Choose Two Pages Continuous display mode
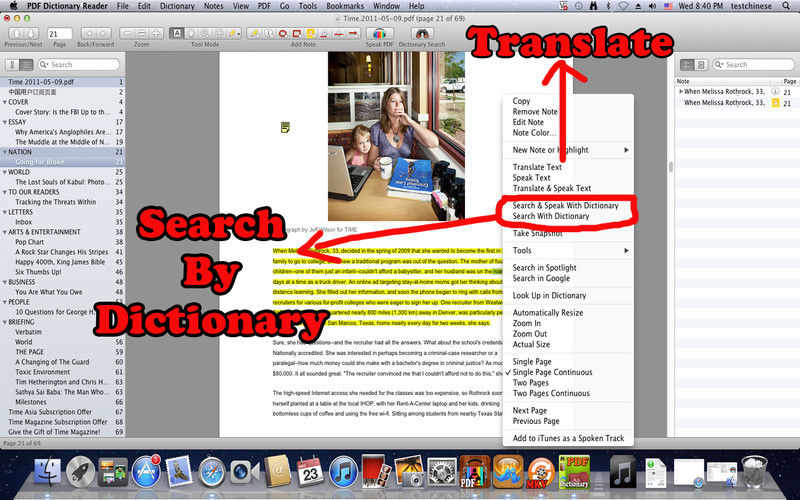Viewport: 800px width, 500px height. 551,393
